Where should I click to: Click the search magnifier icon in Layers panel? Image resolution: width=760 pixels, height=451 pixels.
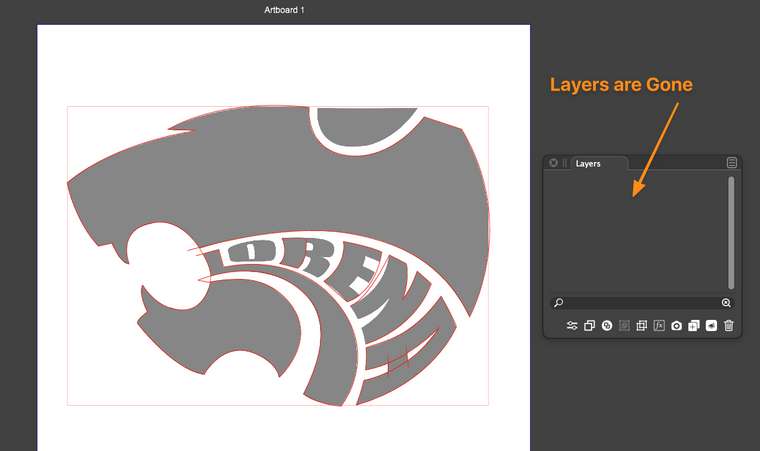[x=558, y=303]
